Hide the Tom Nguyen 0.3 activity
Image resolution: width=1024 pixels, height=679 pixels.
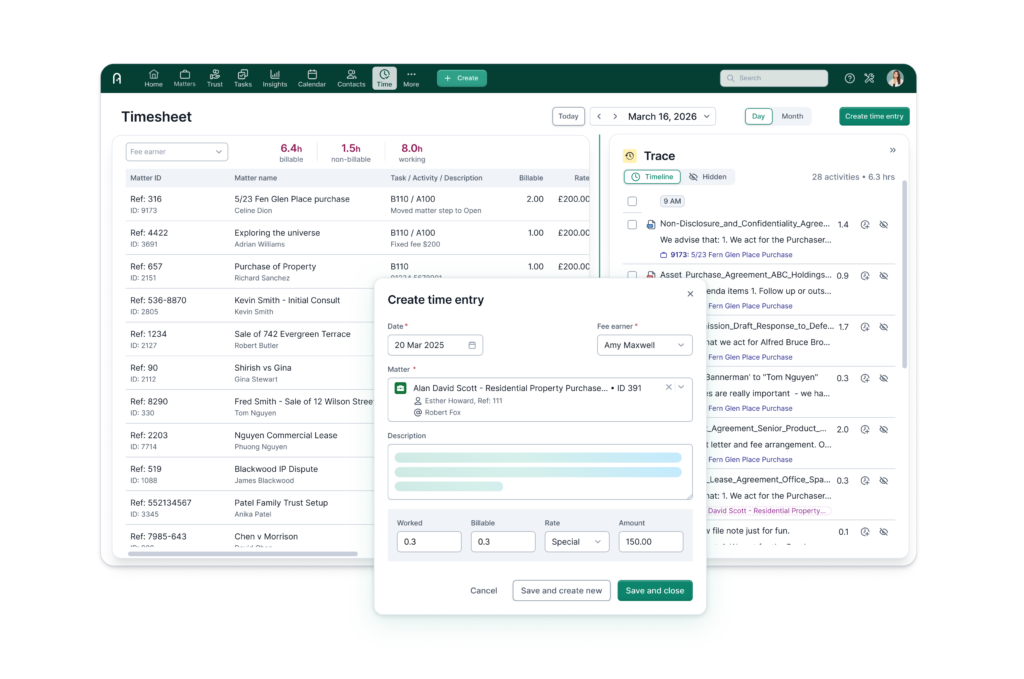(884, 378)
